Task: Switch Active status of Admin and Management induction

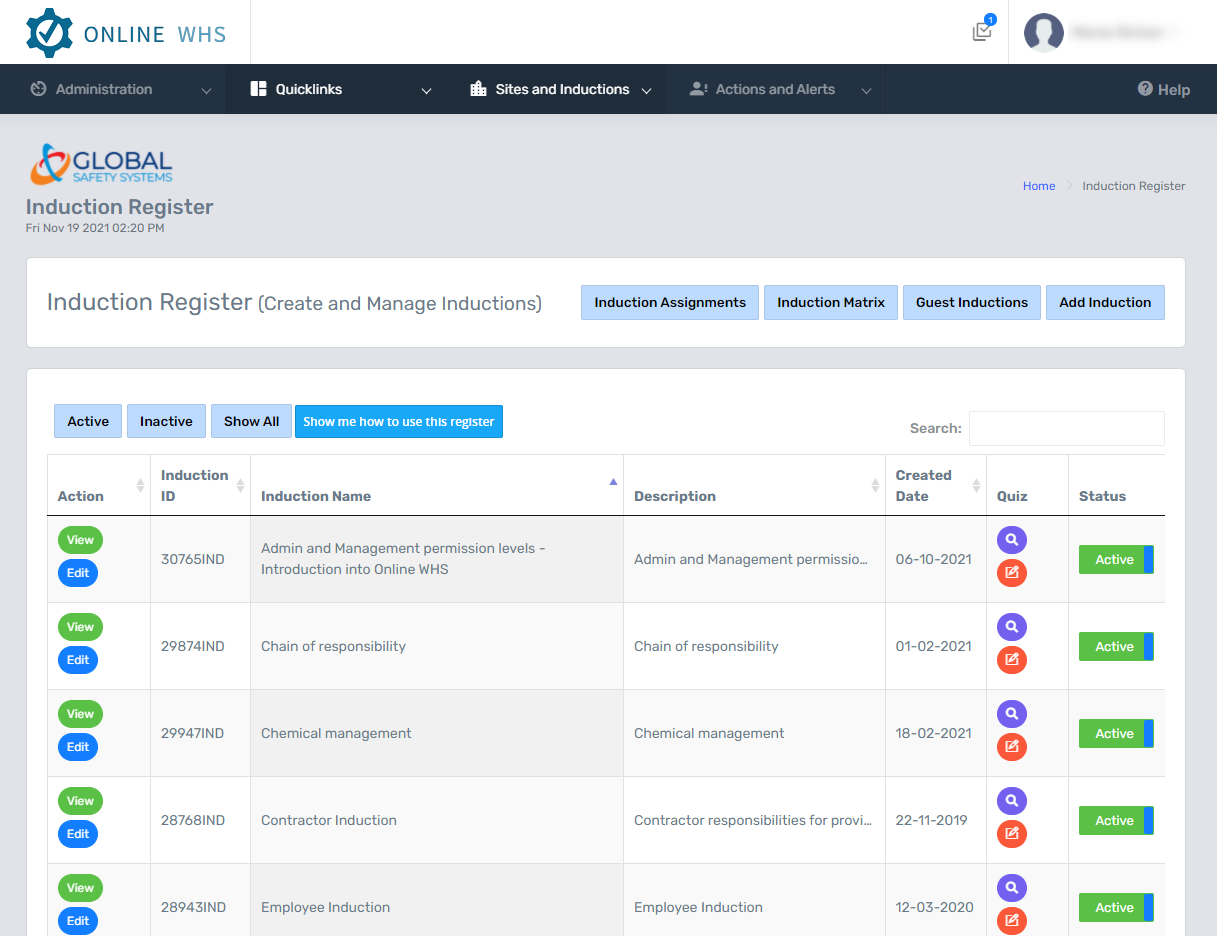Action: [1115, 560]
